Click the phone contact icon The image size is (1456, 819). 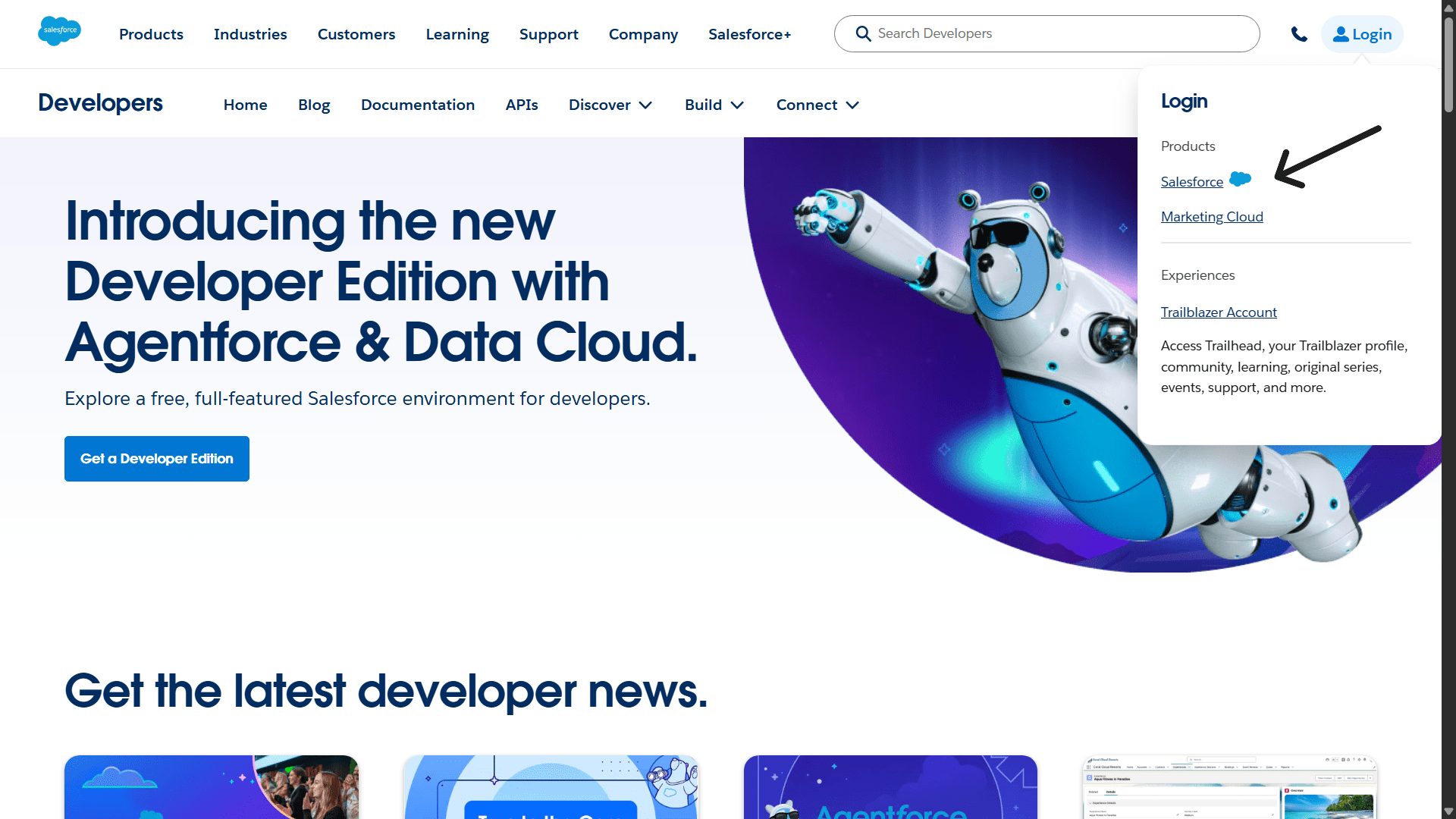click(x=1299, y=34)
